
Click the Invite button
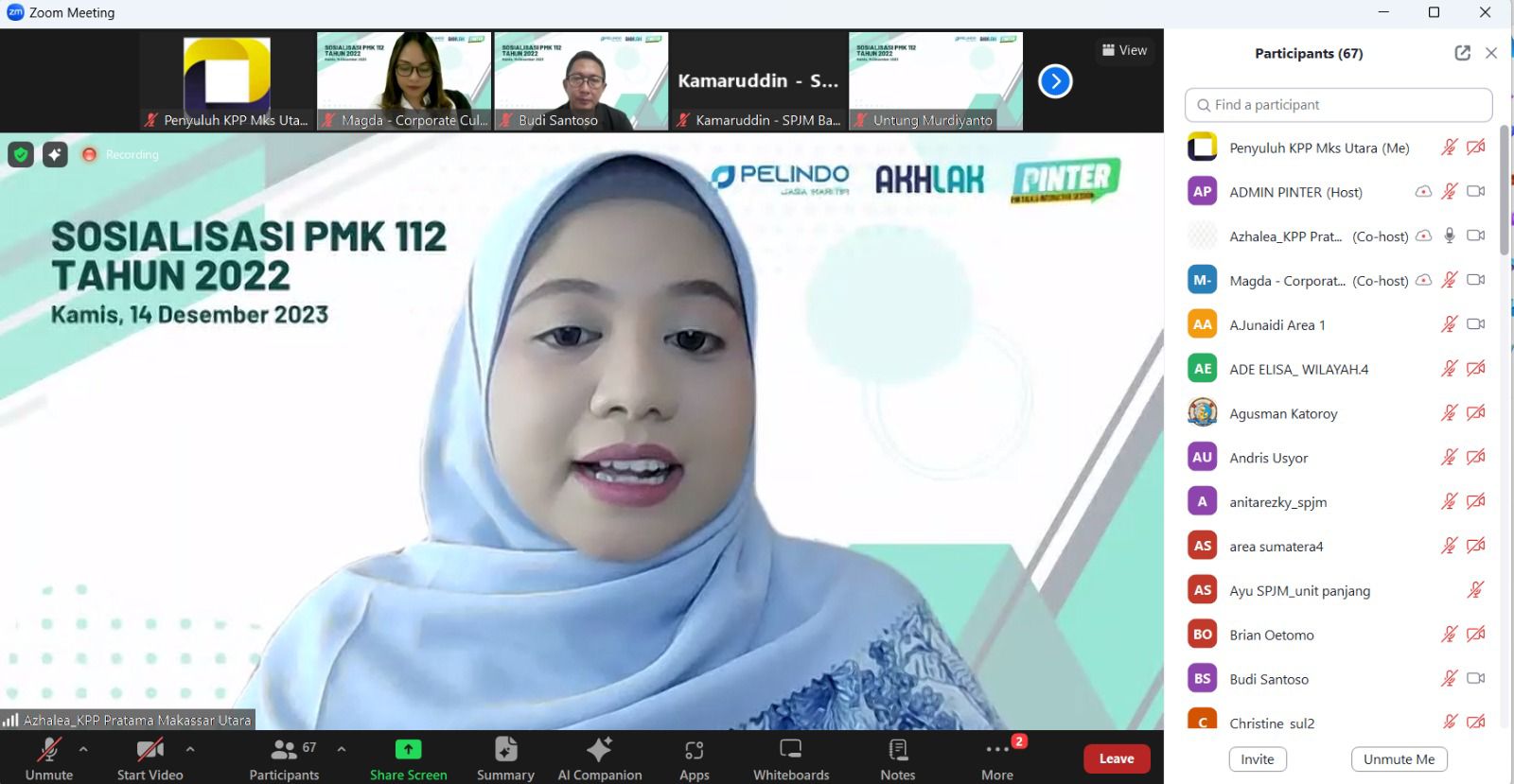pyautogui.click(x=1257, y=759)
